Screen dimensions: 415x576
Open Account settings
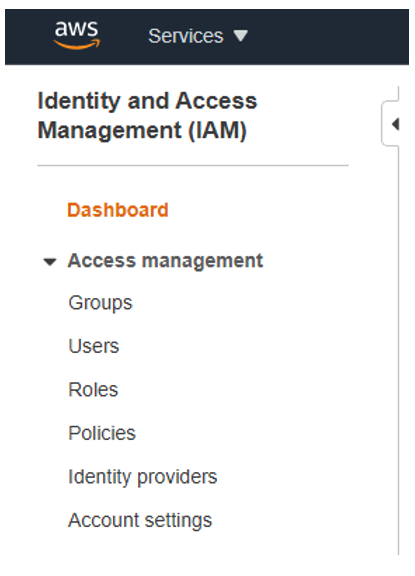(x=140, y=521)
